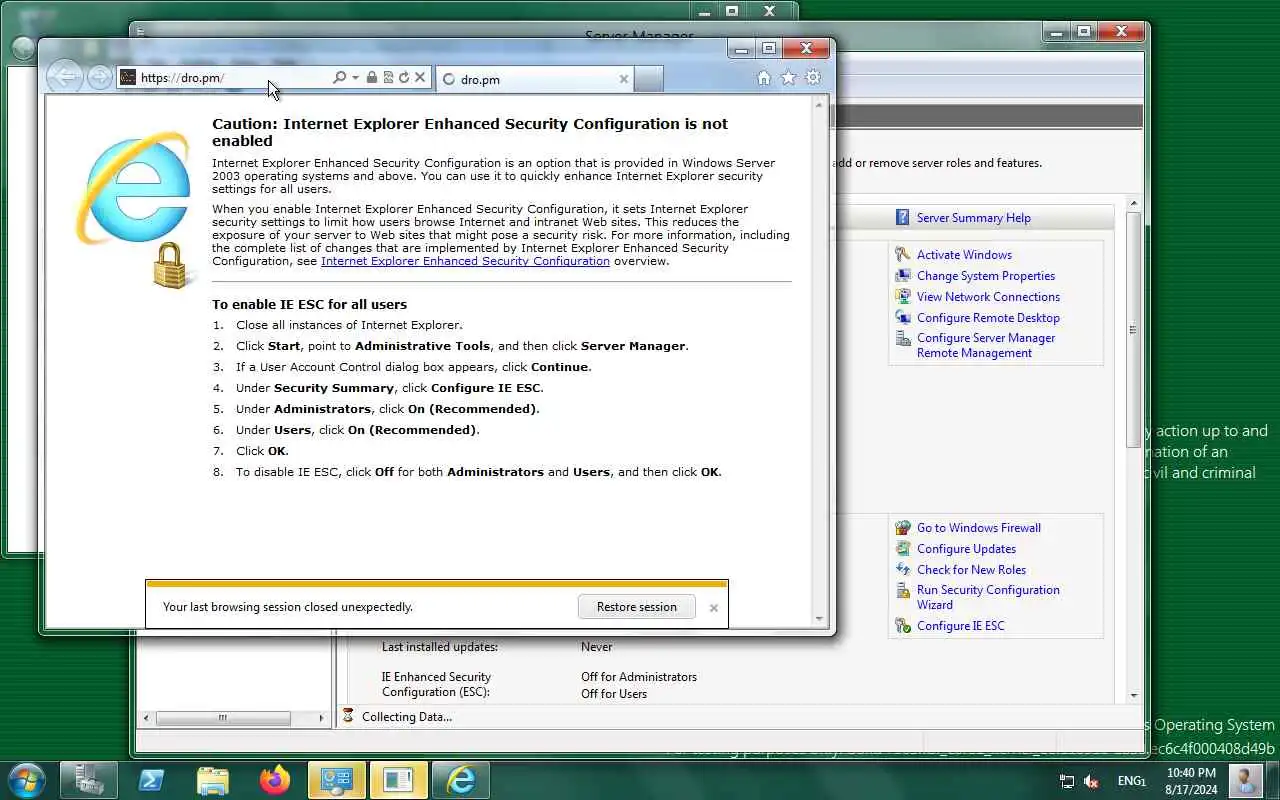Open Server Manager from taskbar pinned icon

click(89, 780)
